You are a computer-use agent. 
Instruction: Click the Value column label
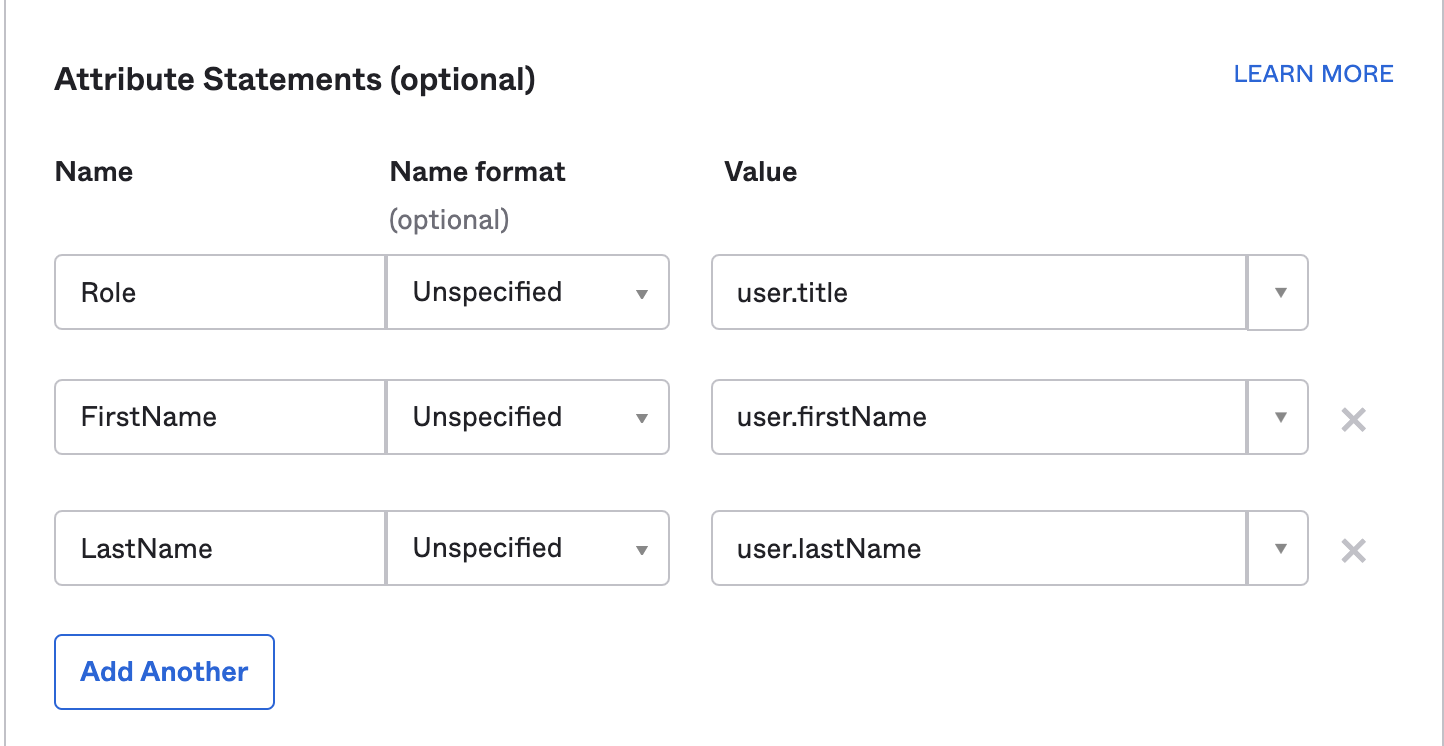pos(760,172)
